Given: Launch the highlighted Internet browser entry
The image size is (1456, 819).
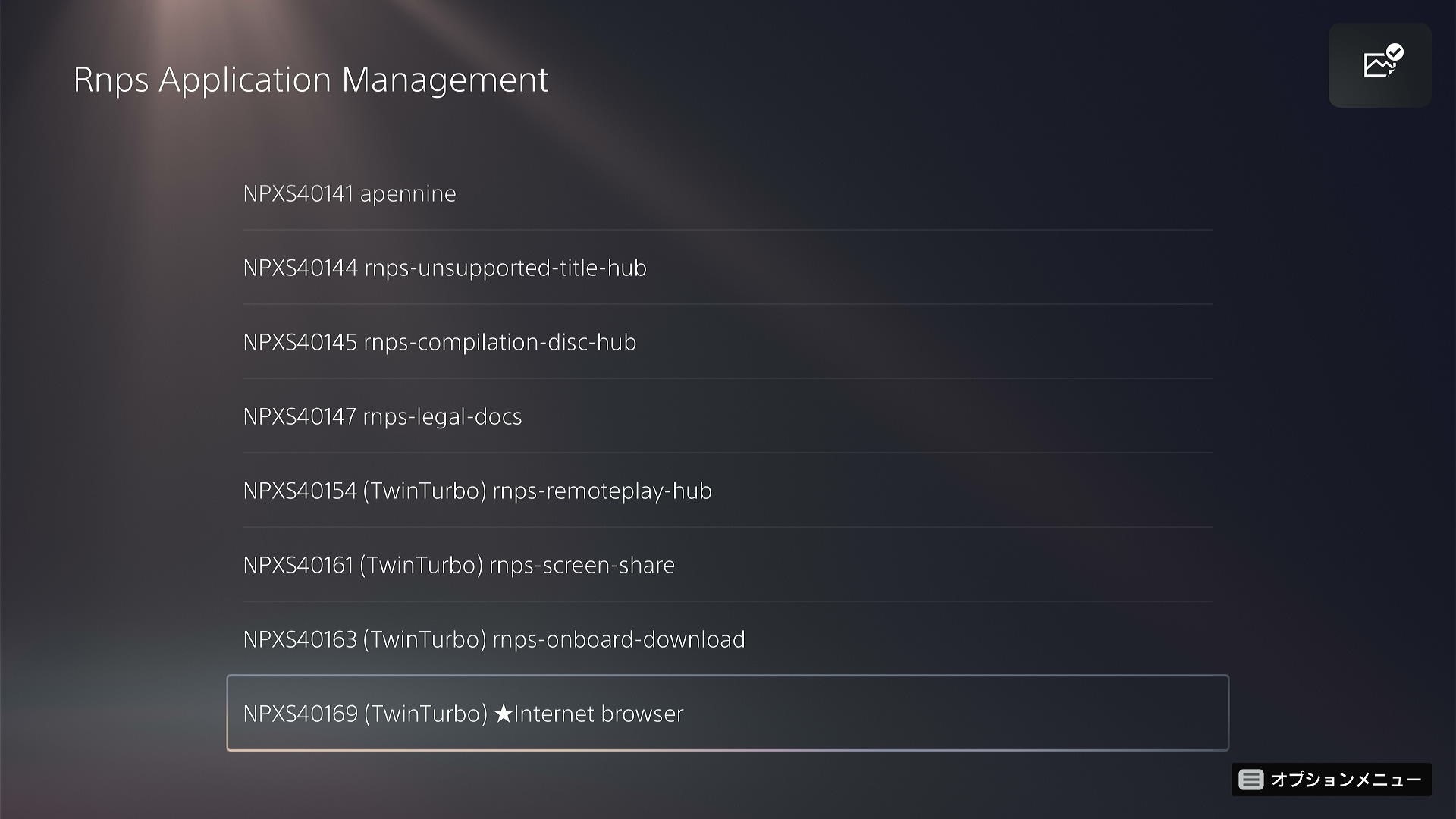Looking at the screenshot, I should click(728, 713).
